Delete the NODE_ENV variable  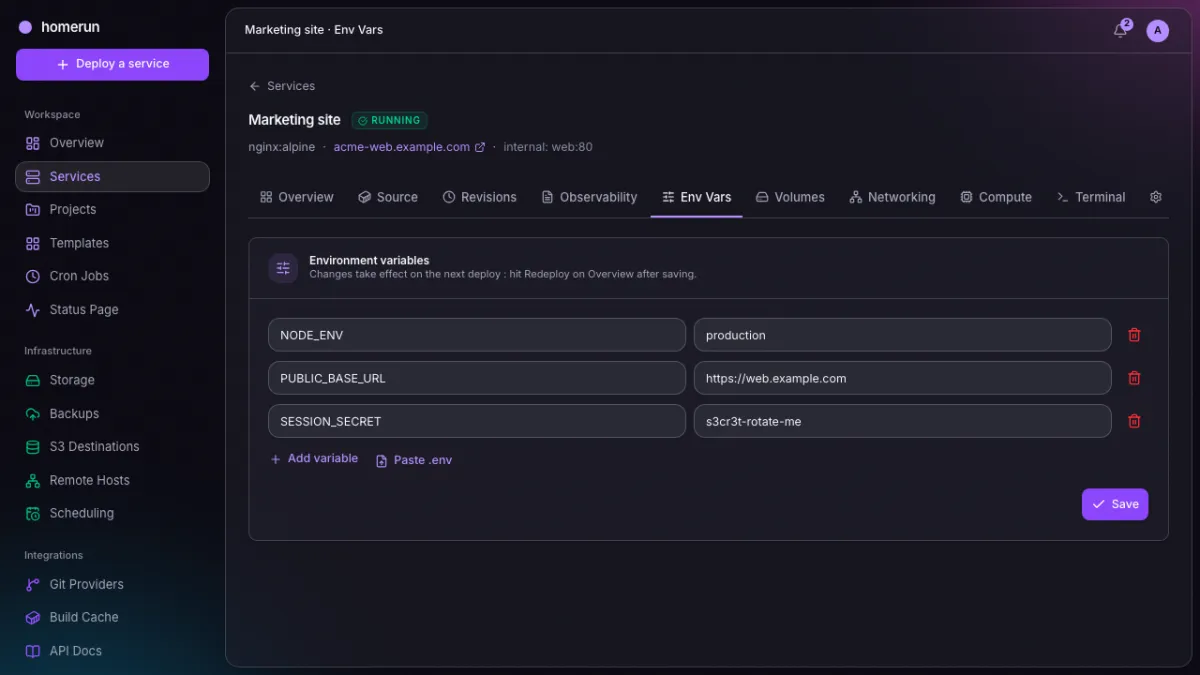tap(1134, 335)
